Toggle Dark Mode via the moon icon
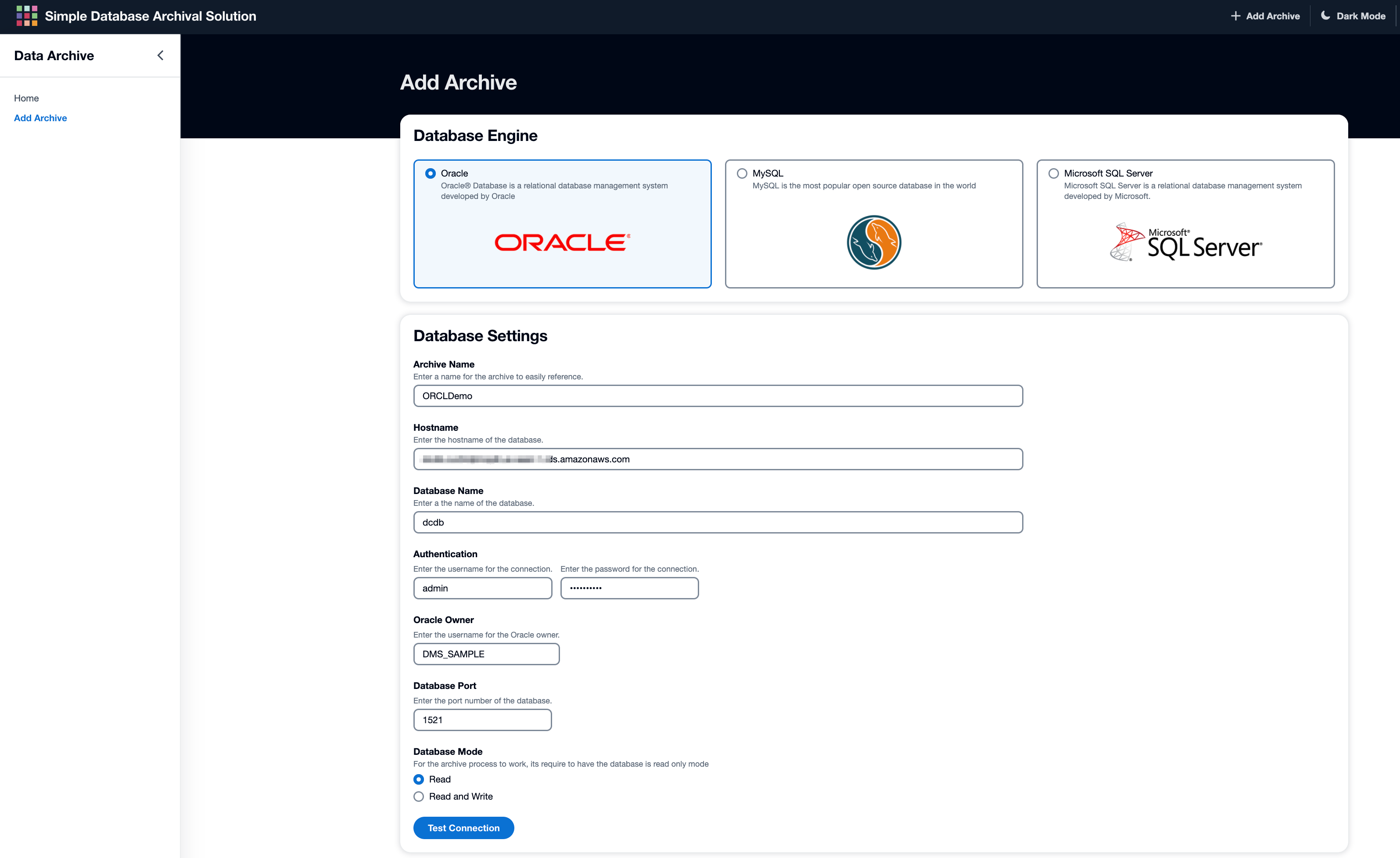The height and width of the screenshot is (858, 1400). coord(1325,15)
